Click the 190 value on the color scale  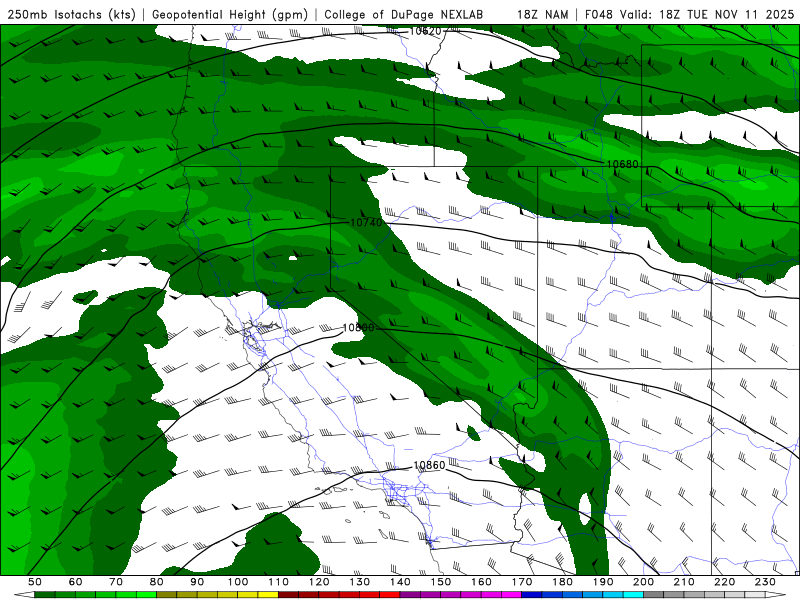603,582
